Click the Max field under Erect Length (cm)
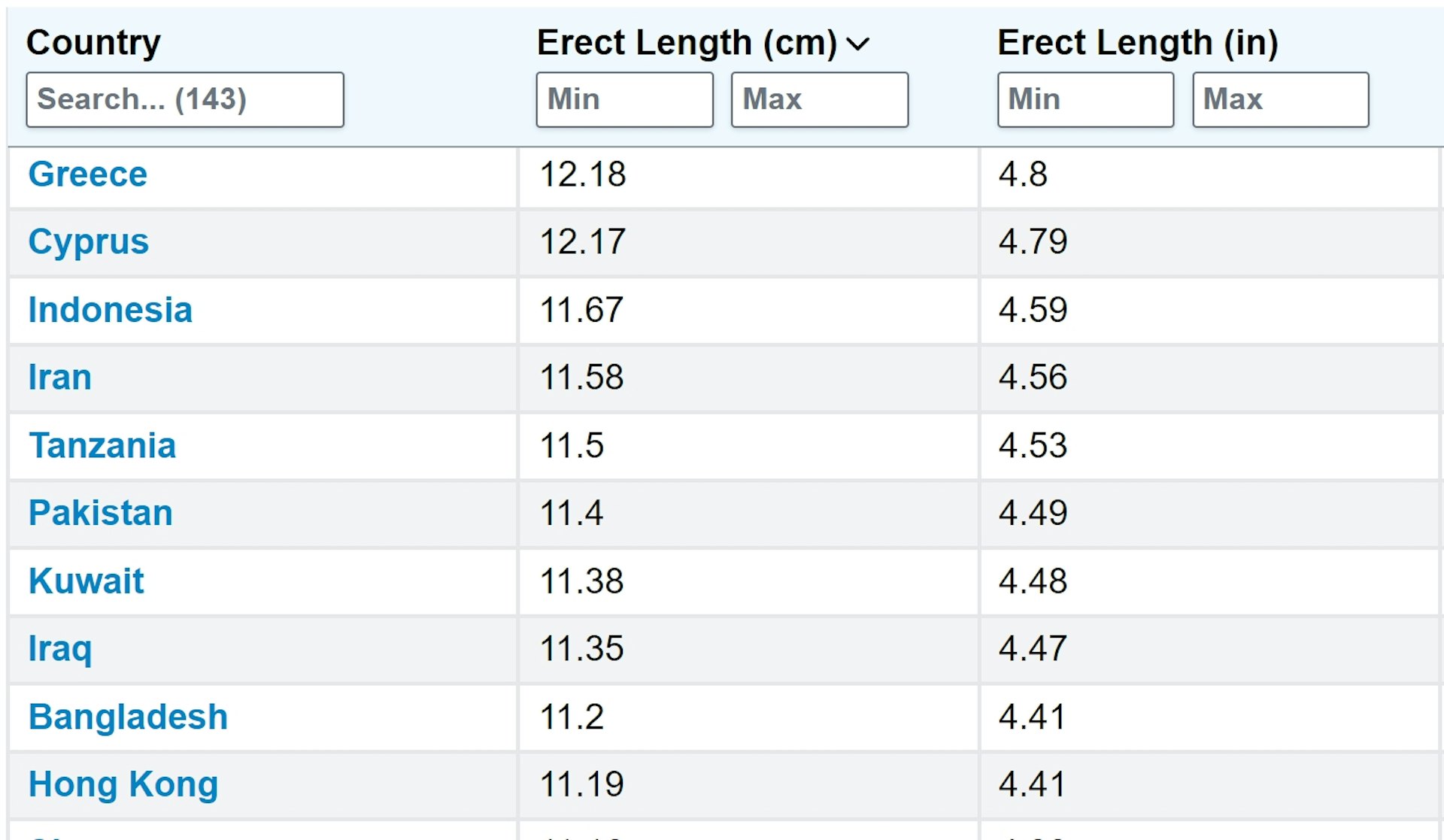This screenshot has height=840, width=1444. pyautogui.click(x=820, y=99)
